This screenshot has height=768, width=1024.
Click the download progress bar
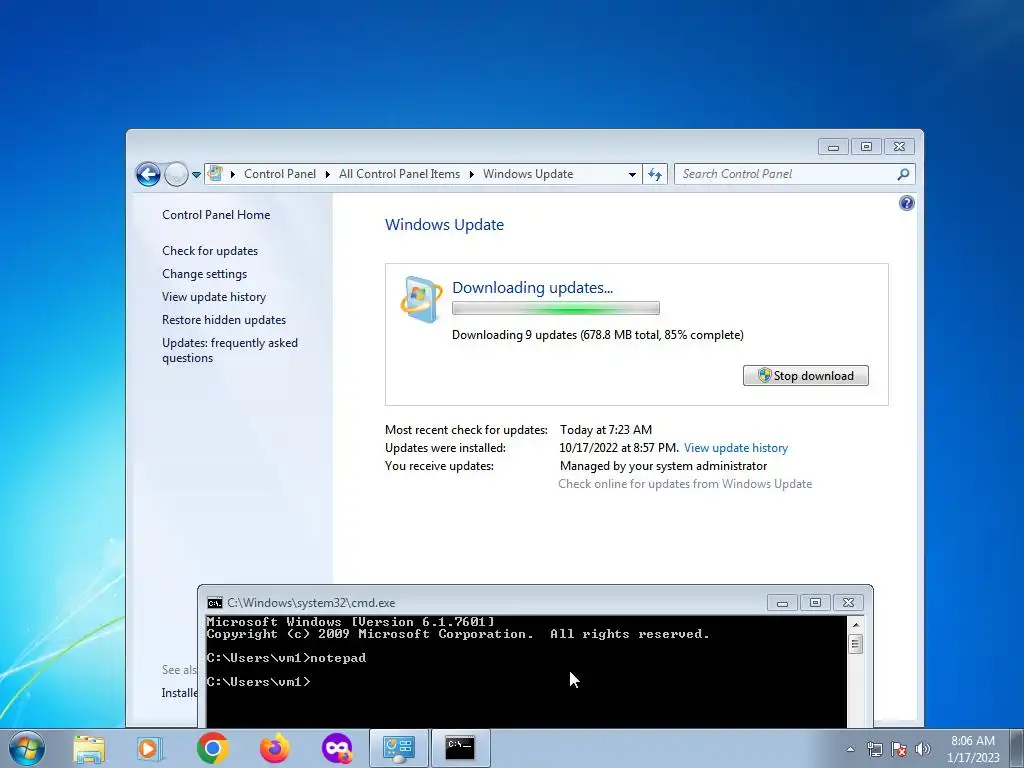[556, 308]
